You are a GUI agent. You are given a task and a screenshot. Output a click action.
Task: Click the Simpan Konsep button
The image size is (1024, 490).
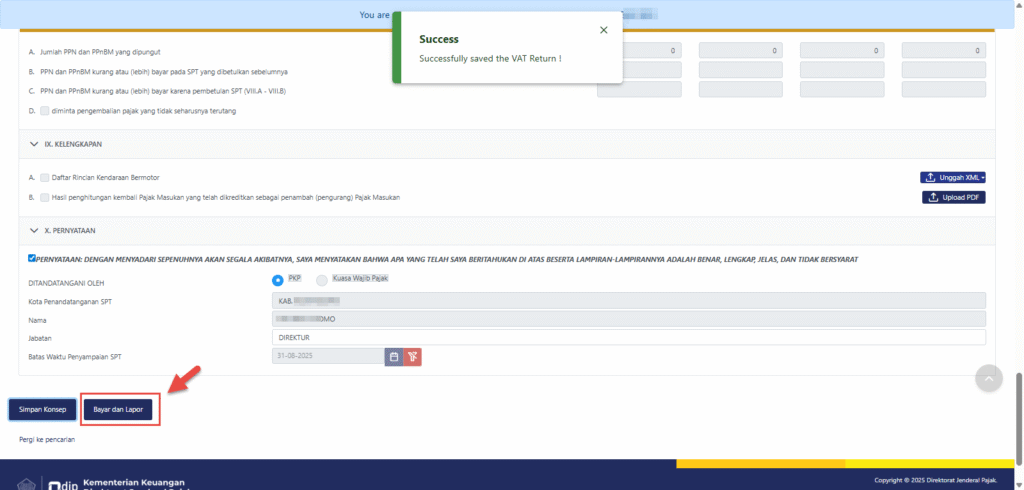pos(42,410)
